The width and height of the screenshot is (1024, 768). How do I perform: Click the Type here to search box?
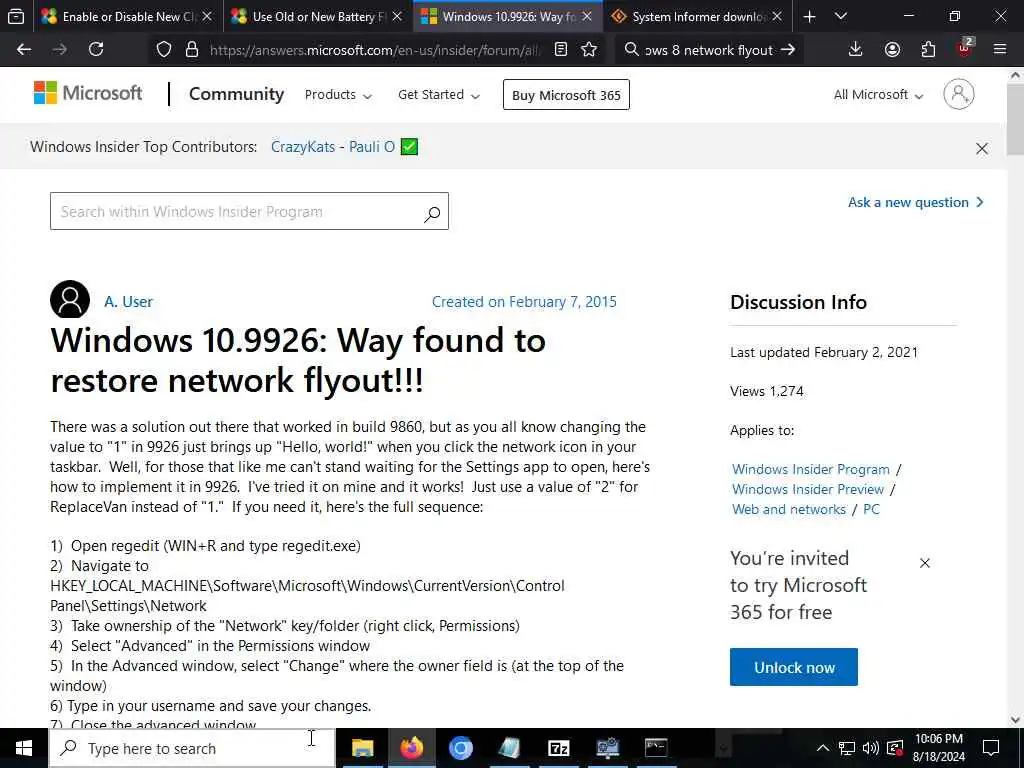[x=192, y=748]
